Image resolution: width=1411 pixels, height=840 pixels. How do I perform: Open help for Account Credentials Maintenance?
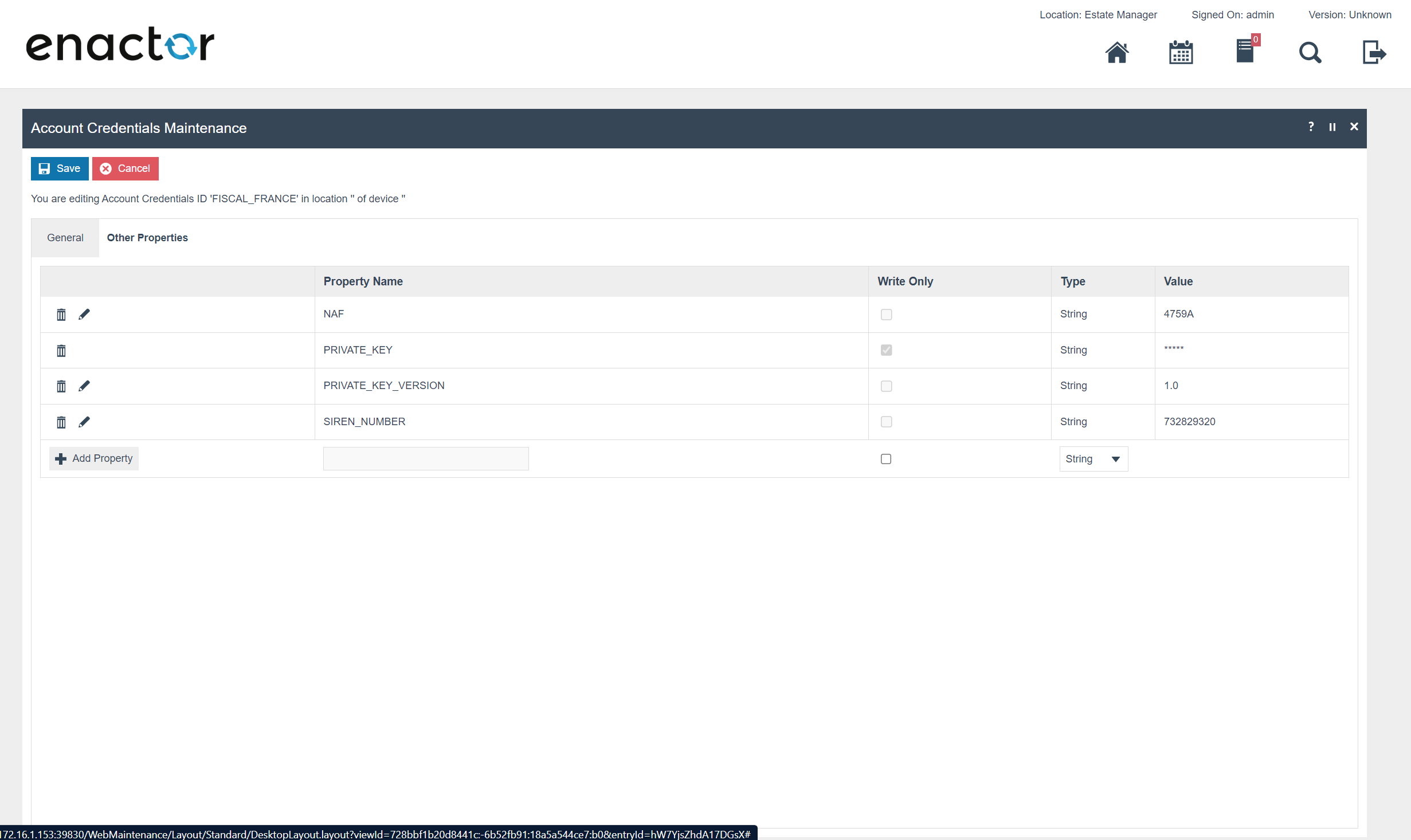[x=1311, y=127]
